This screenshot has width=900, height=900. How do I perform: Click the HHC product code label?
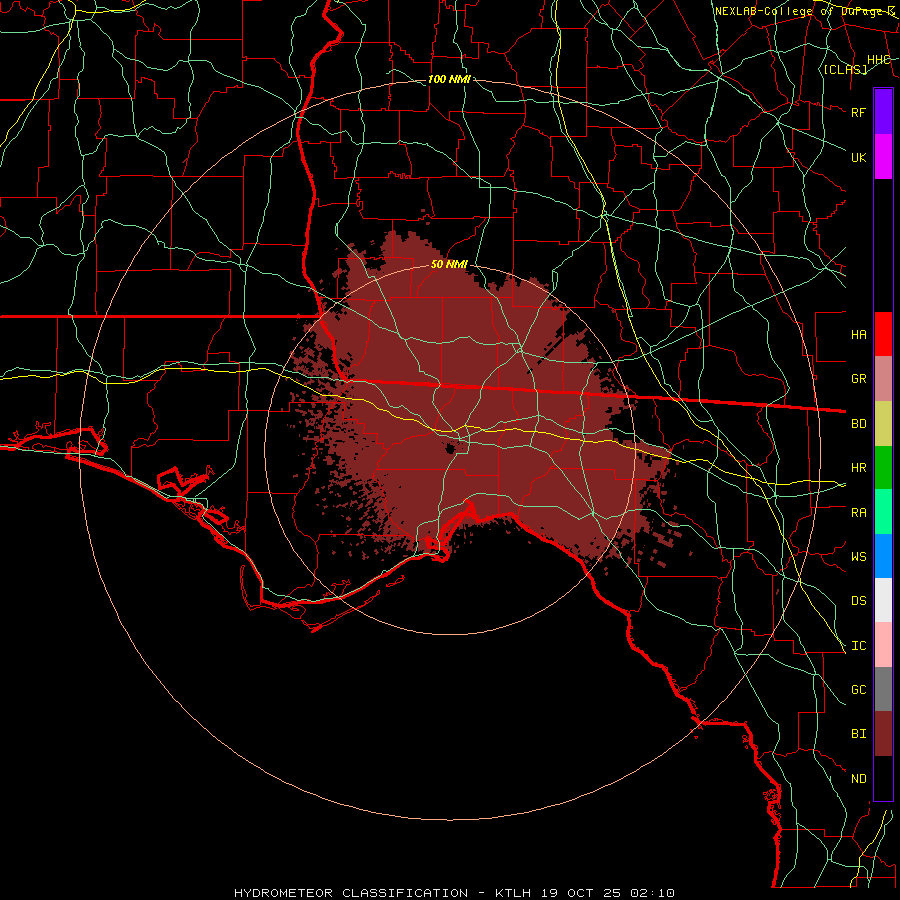point(878,60)
